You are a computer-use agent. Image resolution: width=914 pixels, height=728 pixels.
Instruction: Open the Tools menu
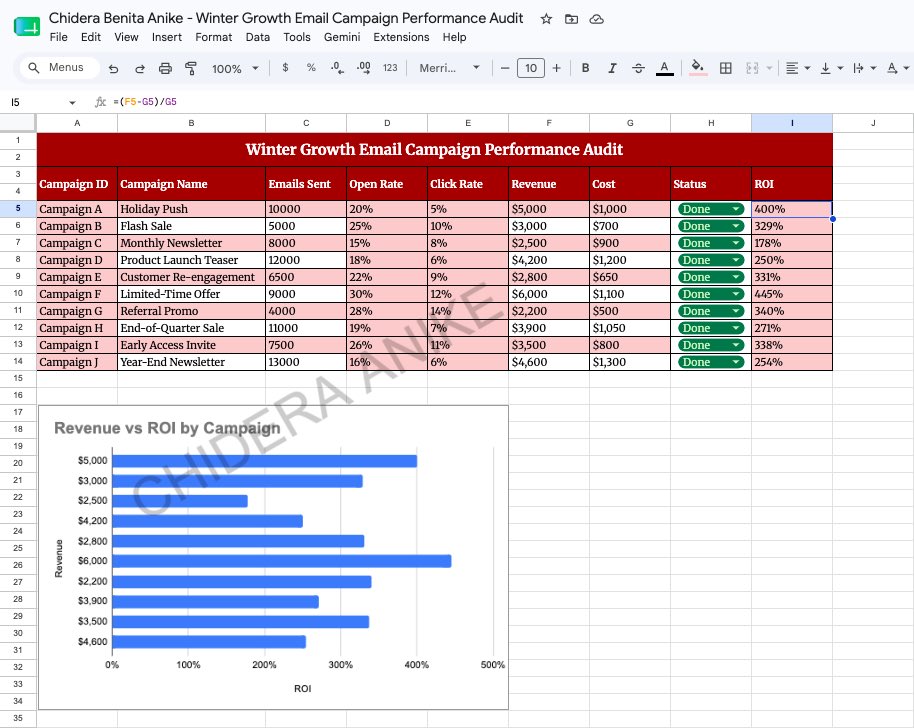click(x=297, y=37)
